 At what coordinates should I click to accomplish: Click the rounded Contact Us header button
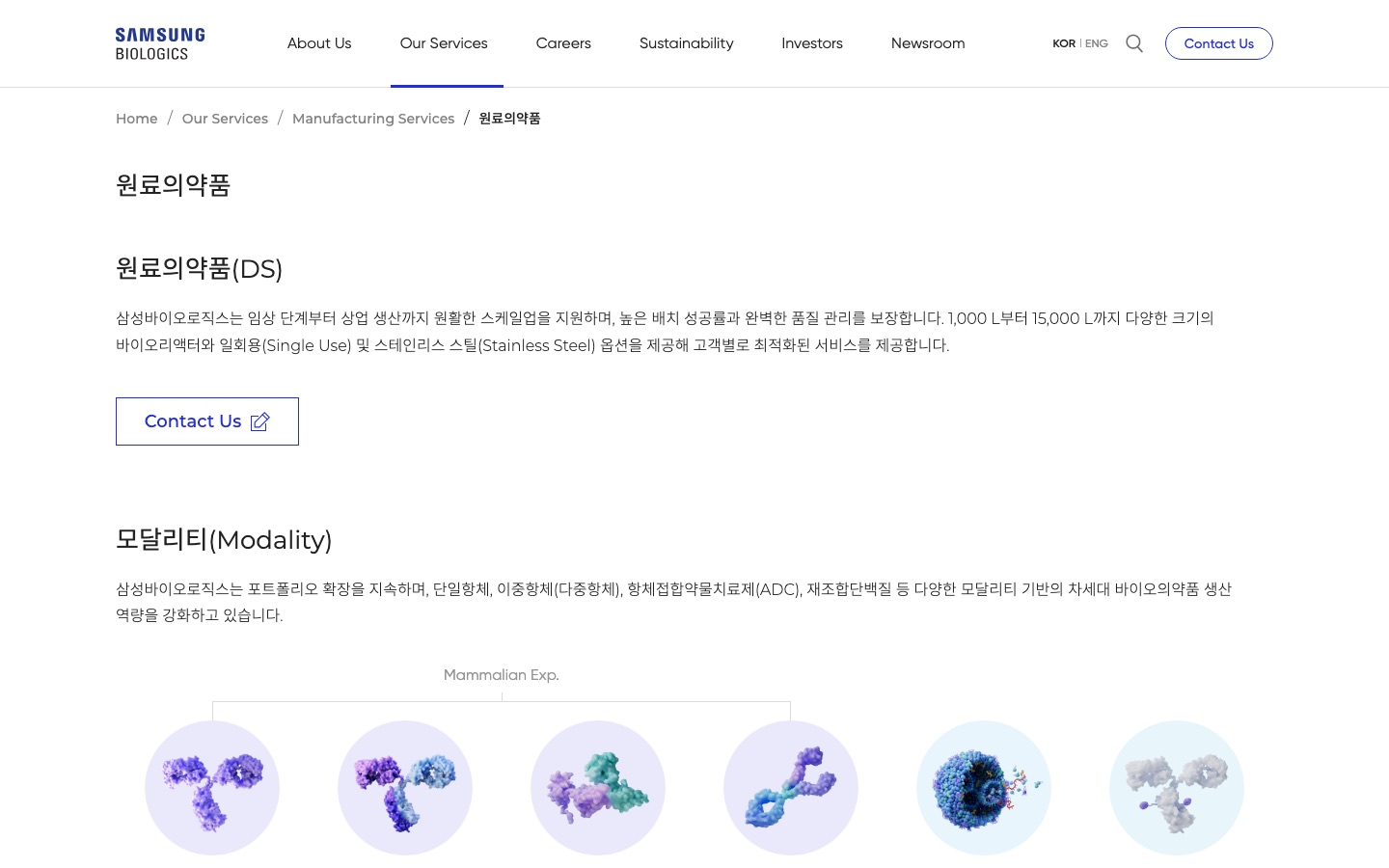click(x=1219, y=43)
